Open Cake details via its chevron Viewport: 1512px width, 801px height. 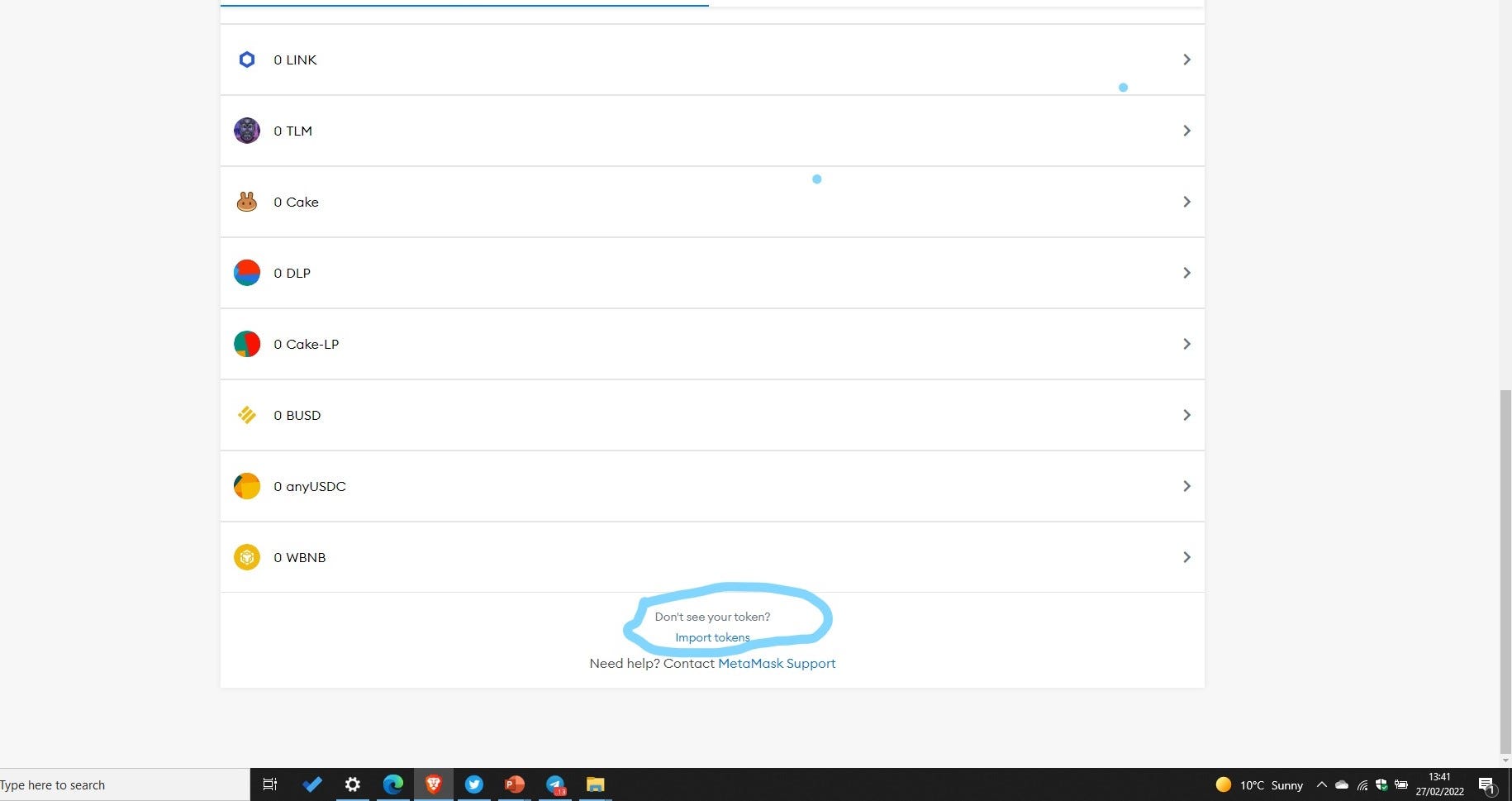[1186, 202]
